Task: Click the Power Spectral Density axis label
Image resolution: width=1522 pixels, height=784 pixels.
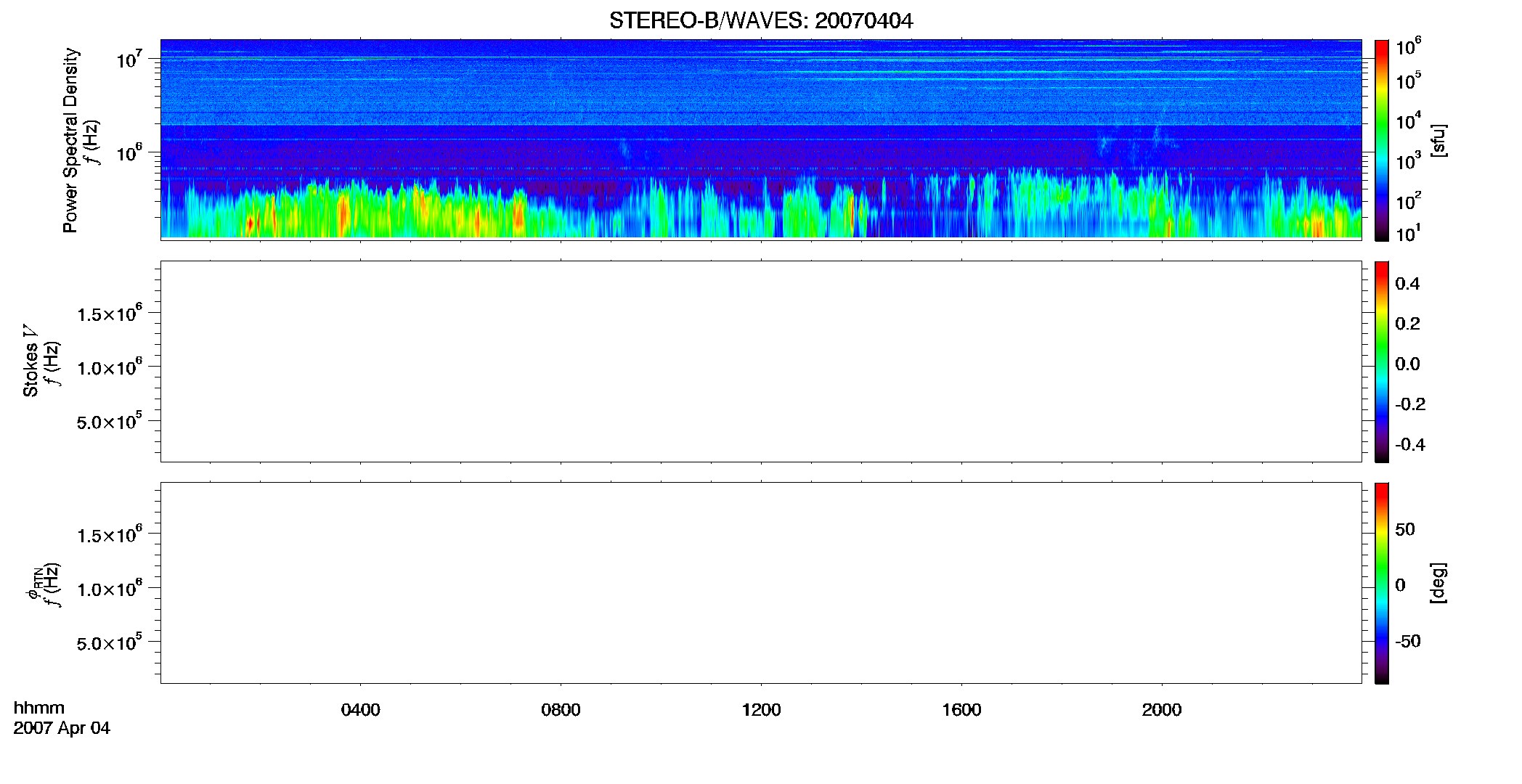Action: coord(70,140)
